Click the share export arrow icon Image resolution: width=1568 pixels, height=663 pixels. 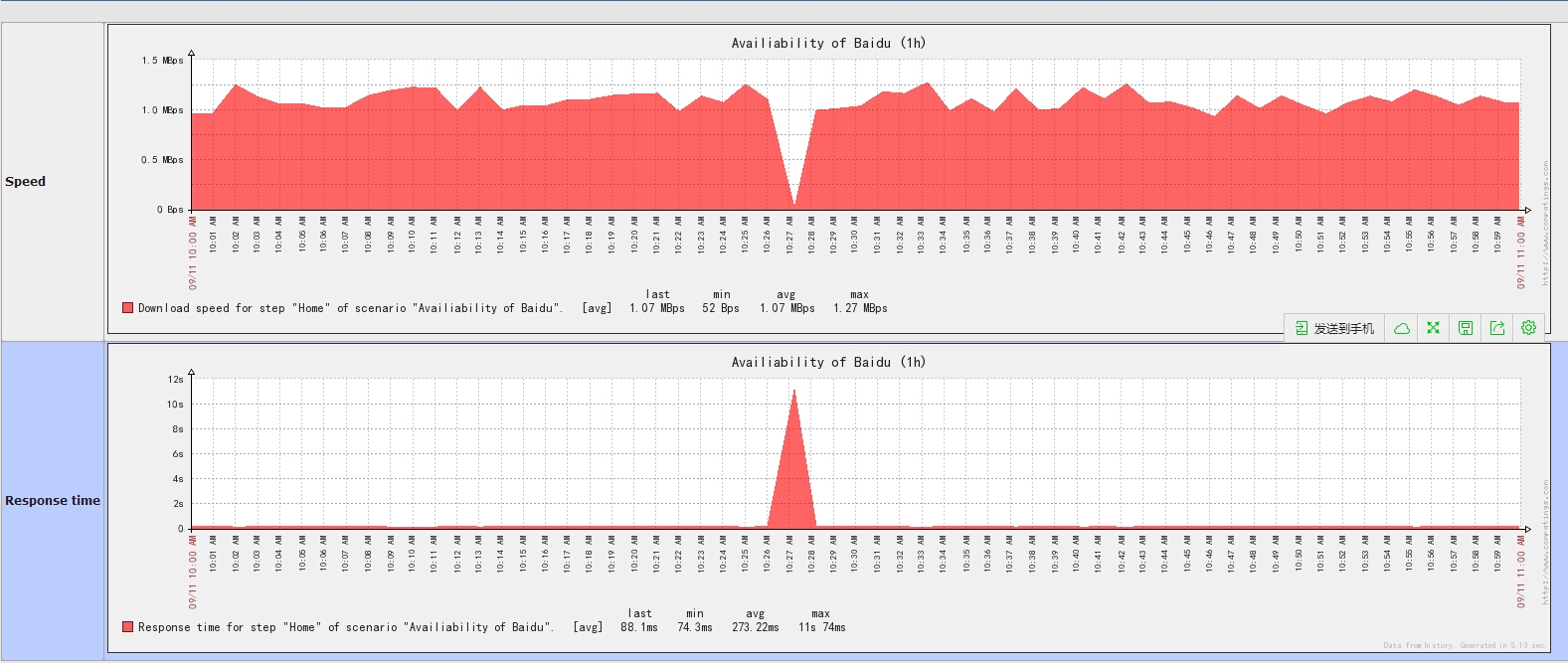point(1496,328)
